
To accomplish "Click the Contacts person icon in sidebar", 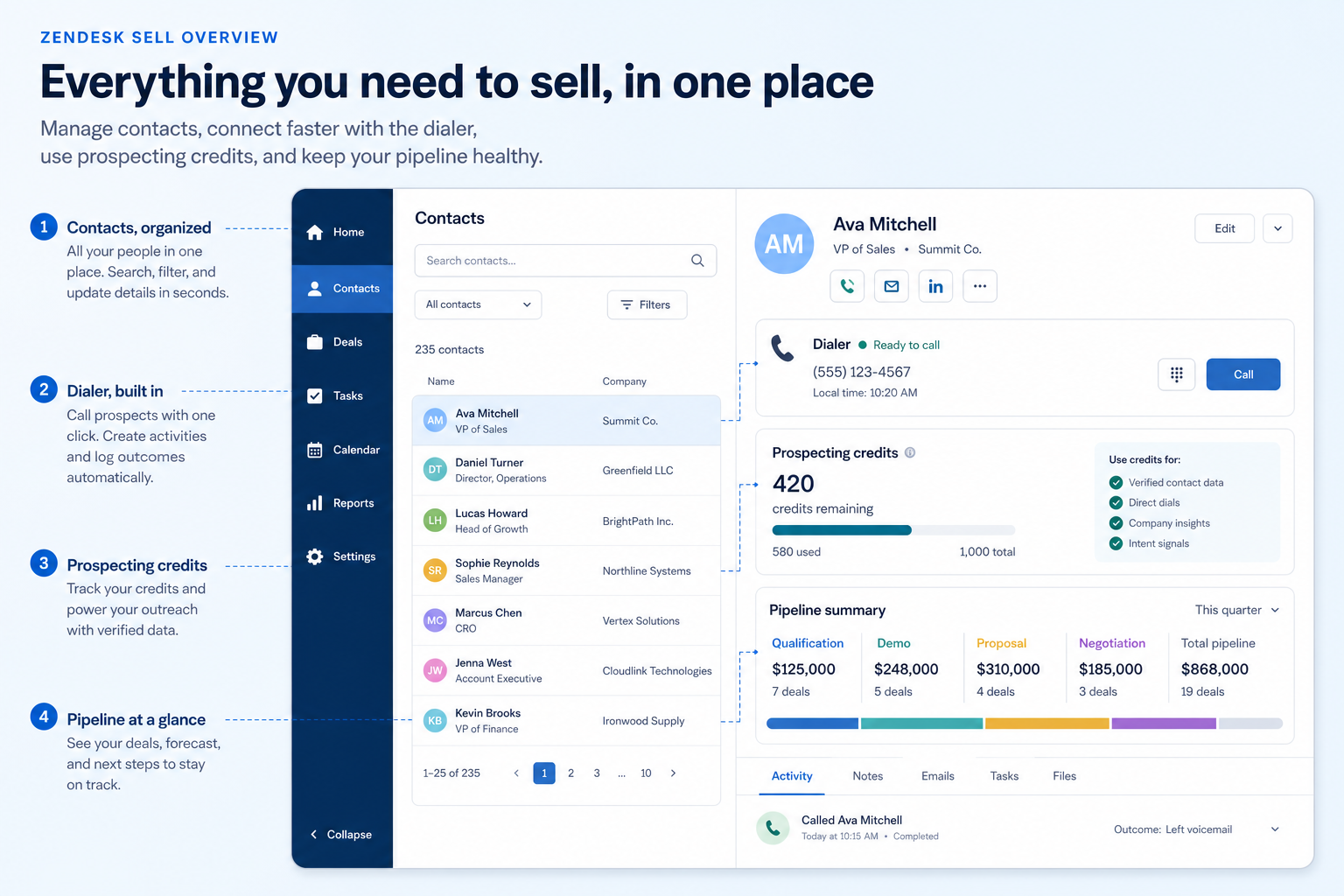I will pyautogui.click(x=315, y=288).
